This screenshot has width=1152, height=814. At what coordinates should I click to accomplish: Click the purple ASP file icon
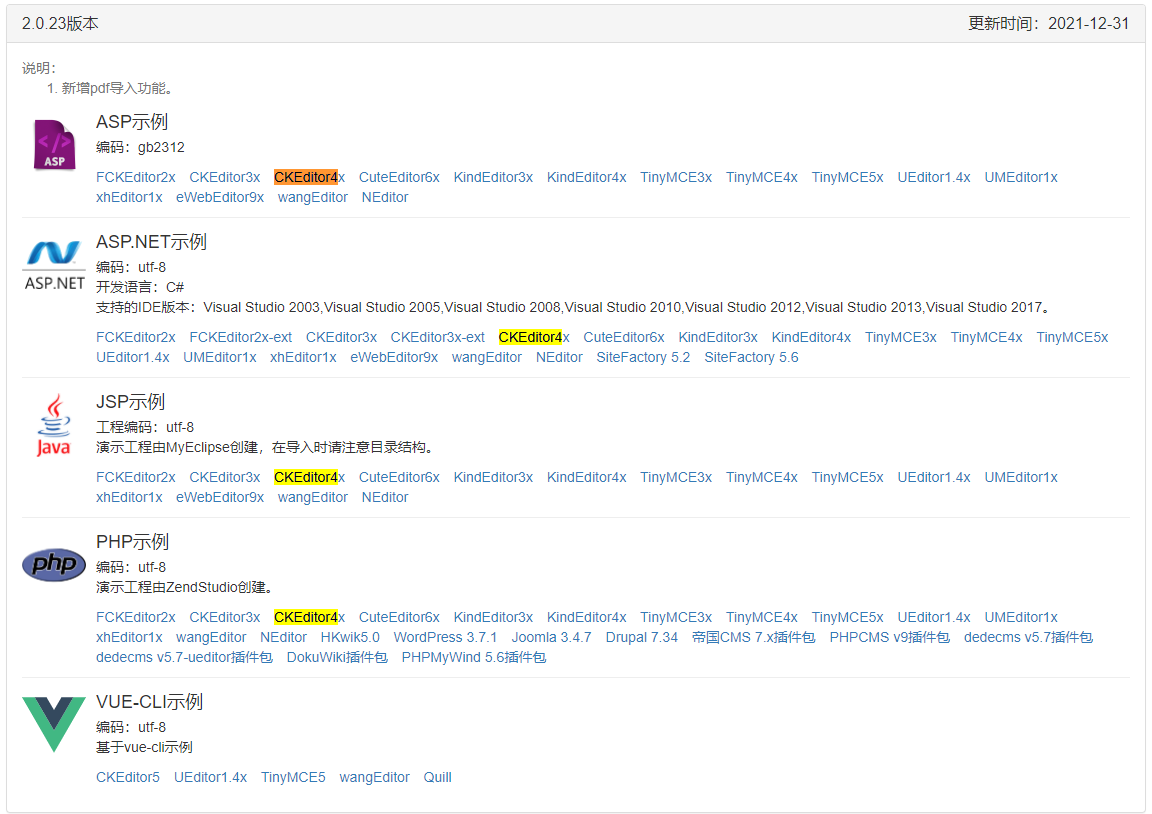pyautogui.click(x=53, y=144)
